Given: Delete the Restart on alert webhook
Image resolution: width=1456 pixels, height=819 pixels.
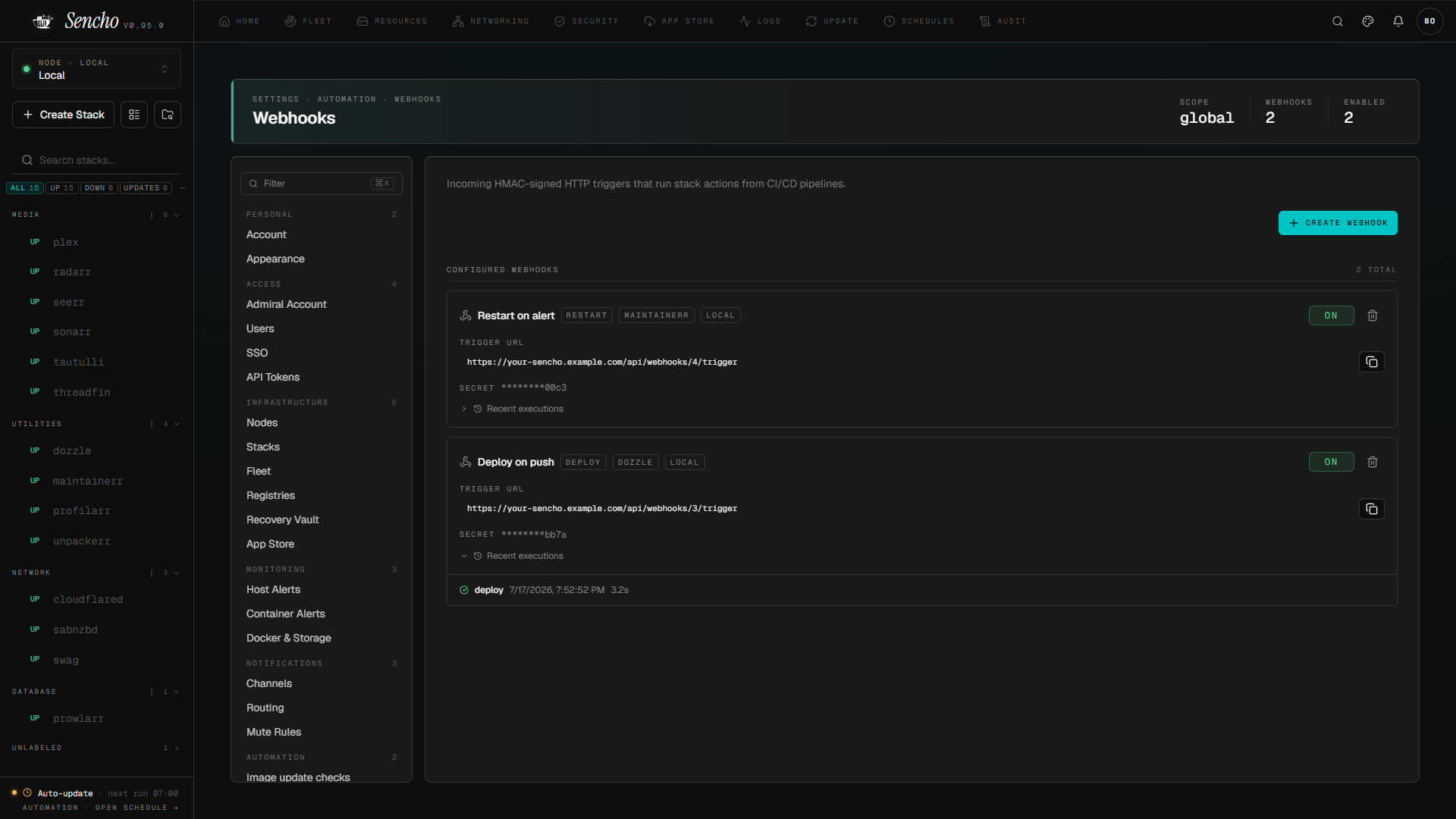Looking at the screenshot, I should [x=1373, y=315].
